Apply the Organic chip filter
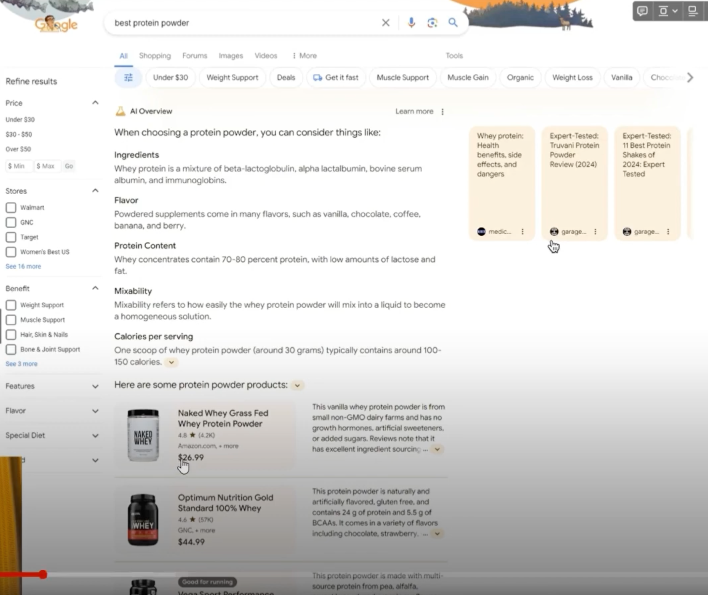Viewport: 708px width, 595px height. [x=520, y=78]
